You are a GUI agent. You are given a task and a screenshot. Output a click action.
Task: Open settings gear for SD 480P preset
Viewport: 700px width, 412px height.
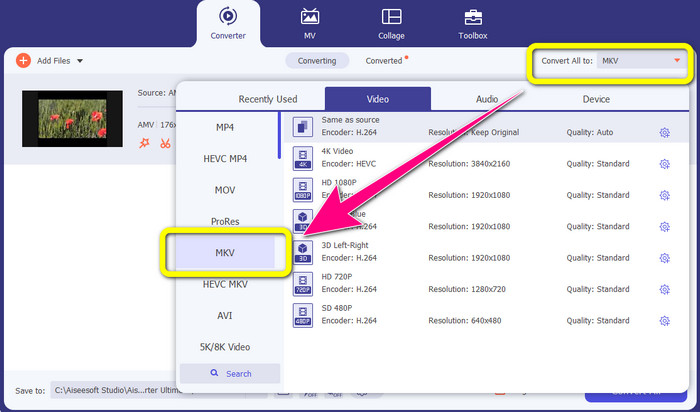coord(664,320)
